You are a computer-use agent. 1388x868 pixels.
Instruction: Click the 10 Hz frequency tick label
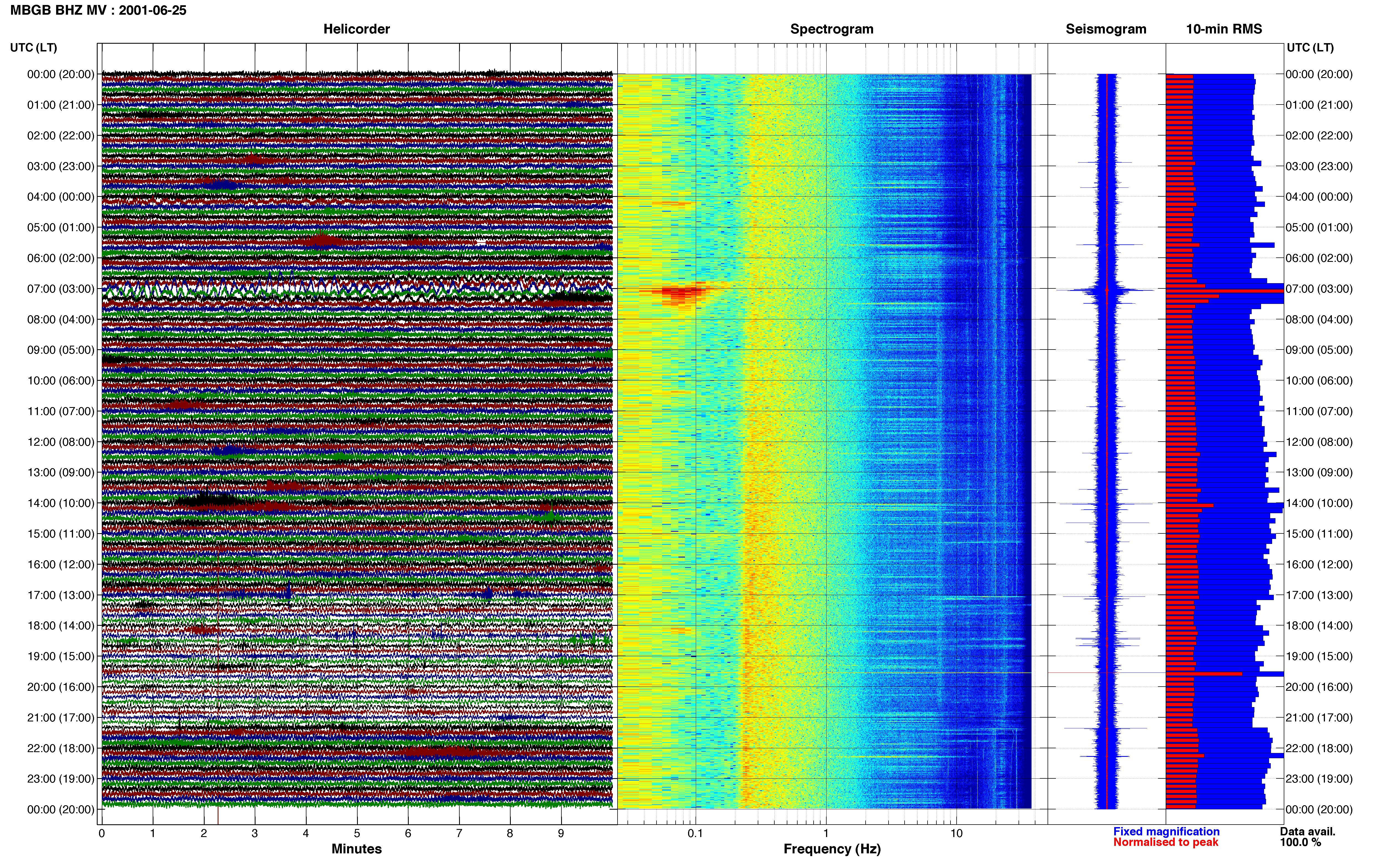pyautogui.click(x=956, y=833)
